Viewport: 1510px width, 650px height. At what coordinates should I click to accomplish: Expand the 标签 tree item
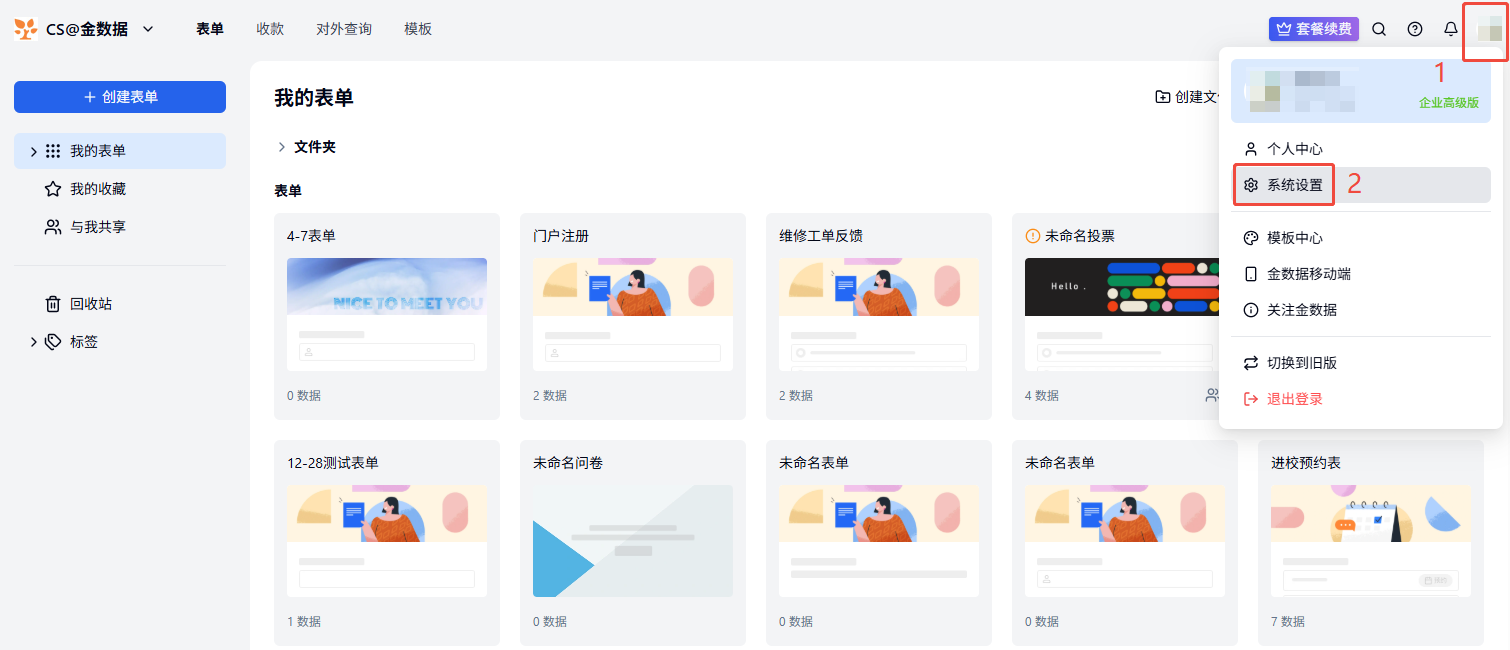(33, 342)
